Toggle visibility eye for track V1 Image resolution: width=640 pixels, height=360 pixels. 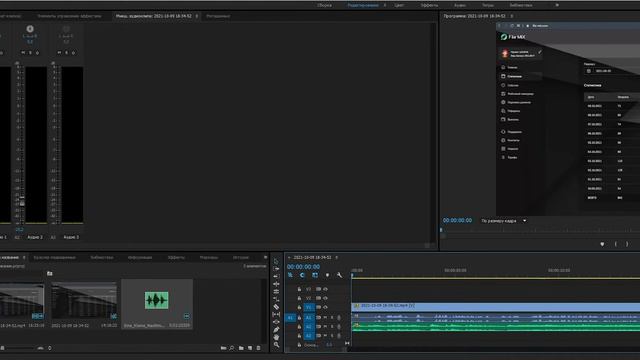325,307
